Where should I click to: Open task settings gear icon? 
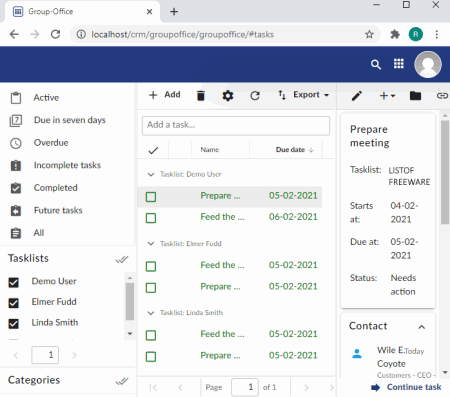(x=228, y=96)
